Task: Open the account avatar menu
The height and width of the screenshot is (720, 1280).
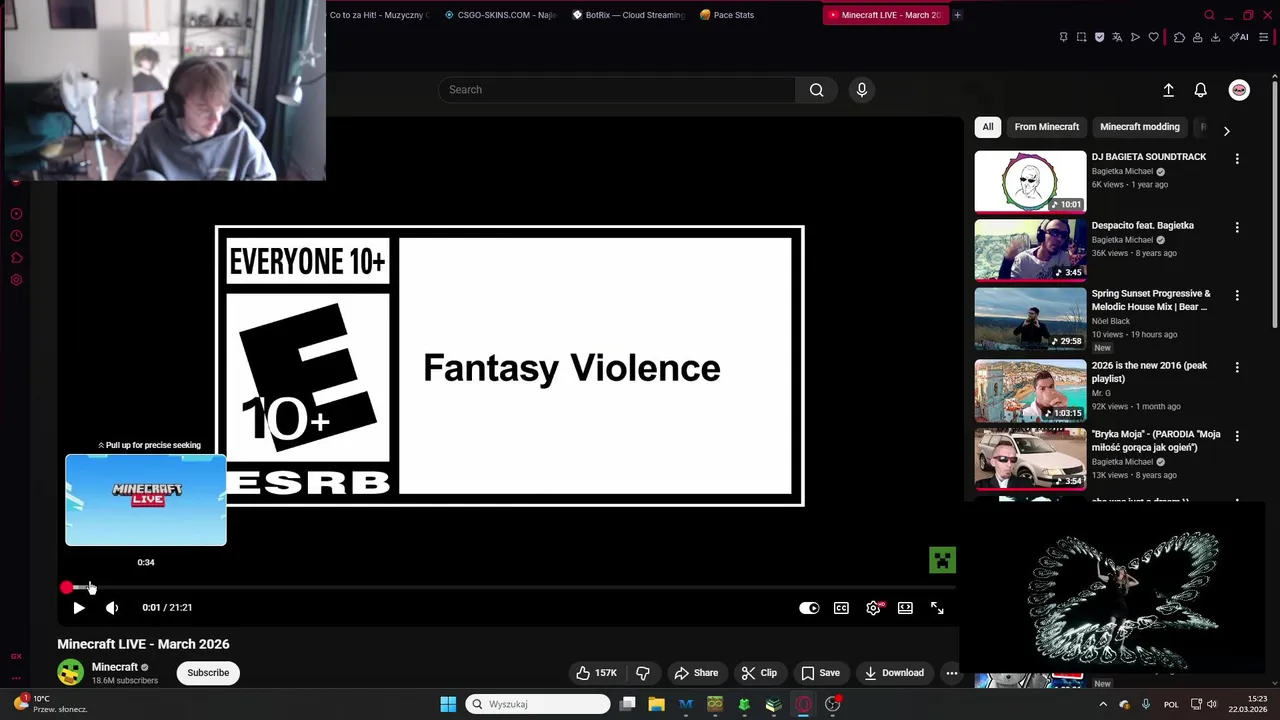Action: pos(1239,90)
